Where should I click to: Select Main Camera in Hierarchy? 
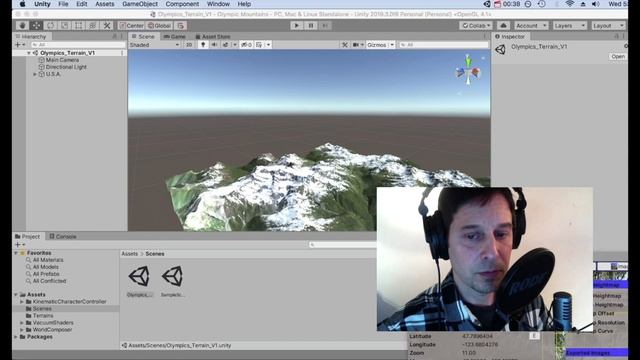[x=62, y=60]
